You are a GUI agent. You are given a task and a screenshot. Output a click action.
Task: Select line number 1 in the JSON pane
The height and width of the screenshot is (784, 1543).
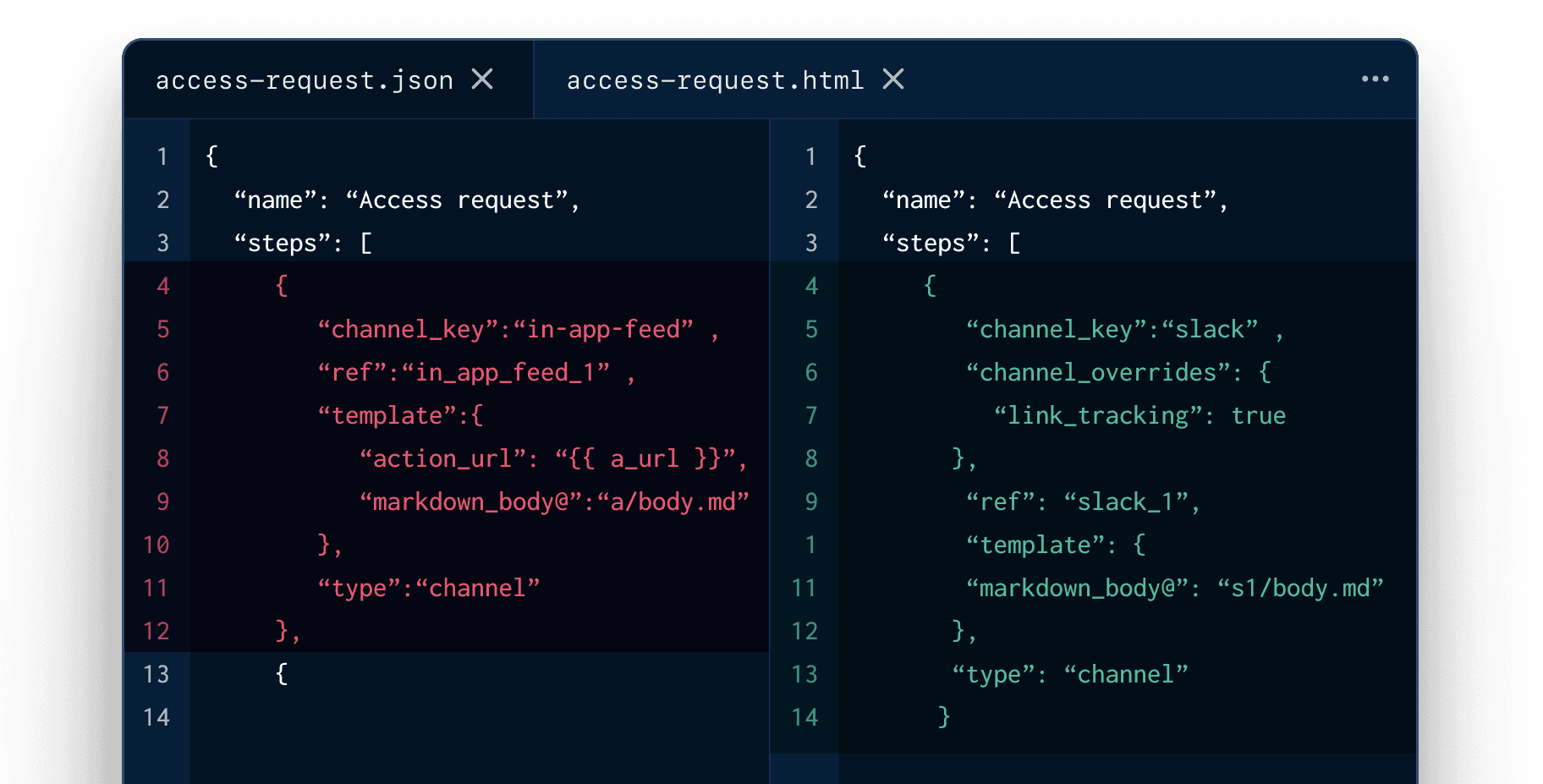click(163, 156)
